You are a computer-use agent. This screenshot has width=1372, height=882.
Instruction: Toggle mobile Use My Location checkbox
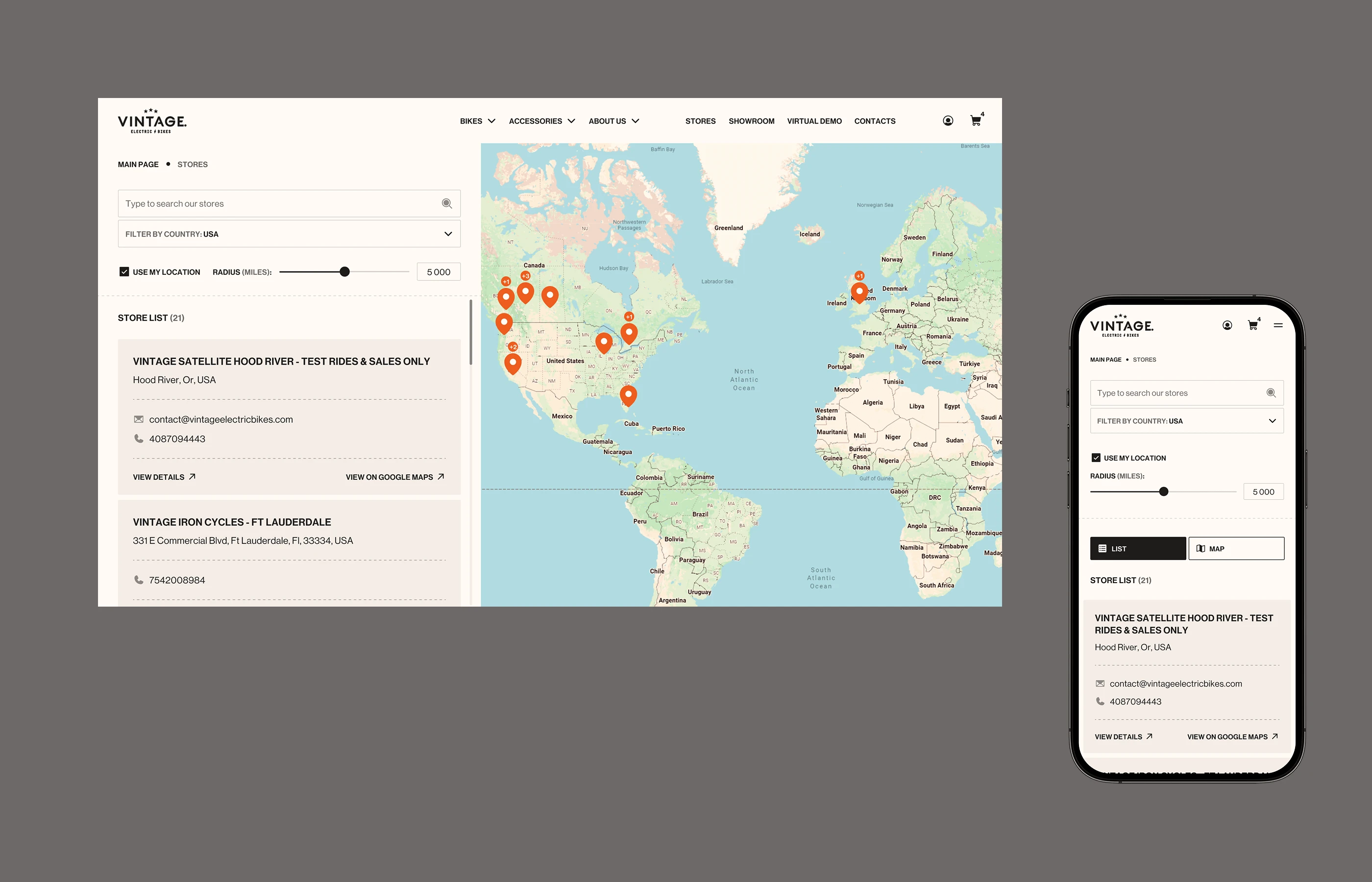[x=1096, y=458]
